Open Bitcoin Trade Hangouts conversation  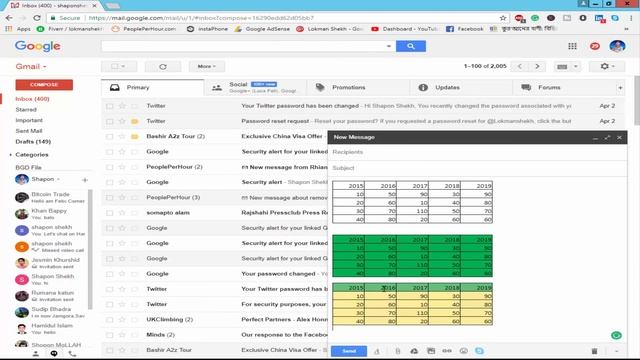pos(50,197)
